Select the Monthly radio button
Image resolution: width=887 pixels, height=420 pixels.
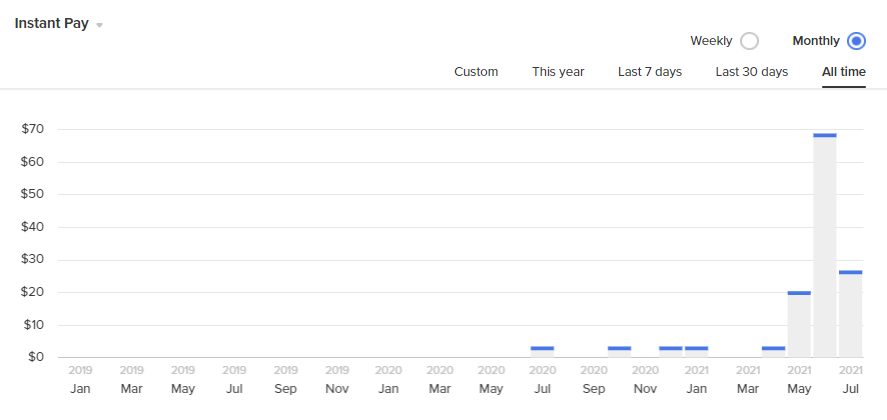pos(855,41)
